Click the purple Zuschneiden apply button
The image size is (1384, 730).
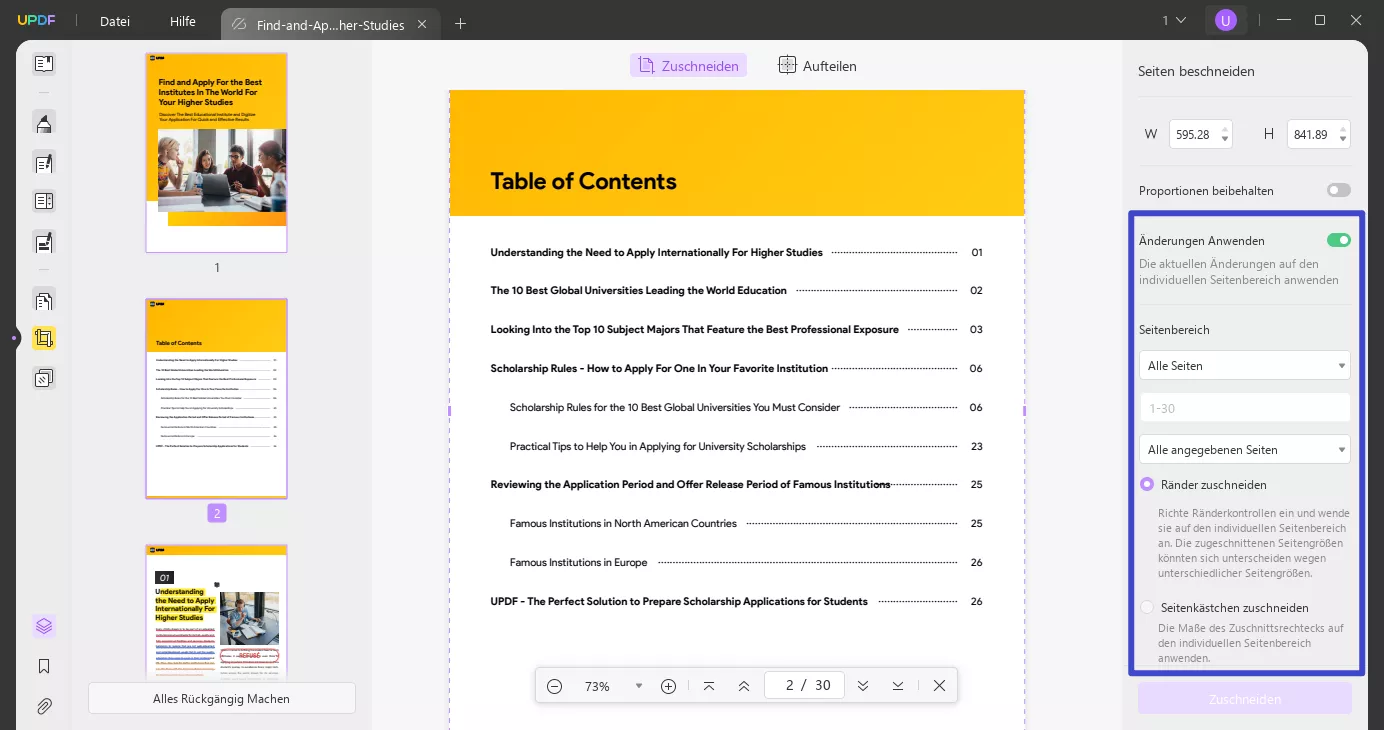click(1244, 699)
